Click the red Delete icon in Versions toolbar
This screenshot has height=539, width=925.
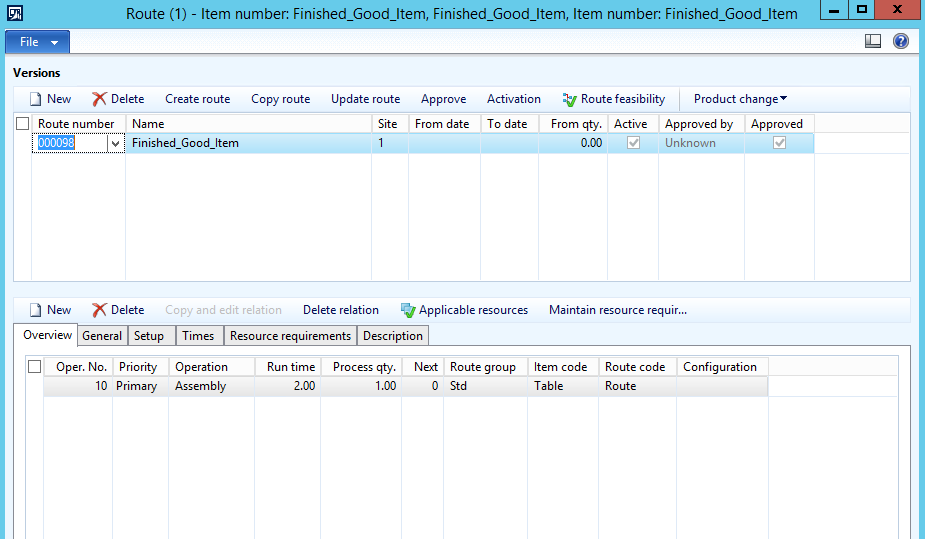pos(99,99)
